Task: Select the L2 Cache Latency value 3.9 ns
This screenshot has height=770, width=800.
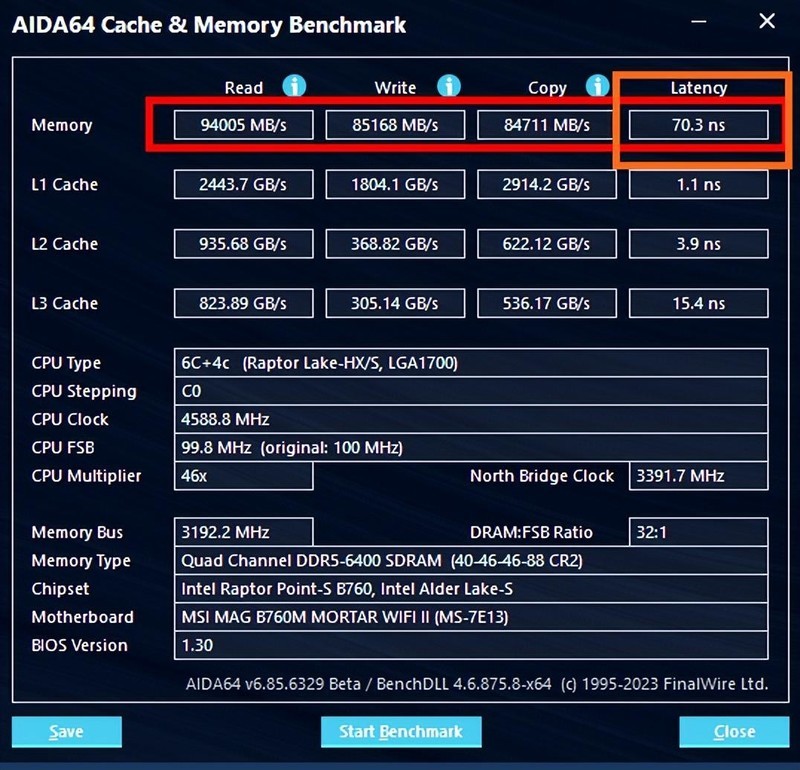Action: coord(698,243)
